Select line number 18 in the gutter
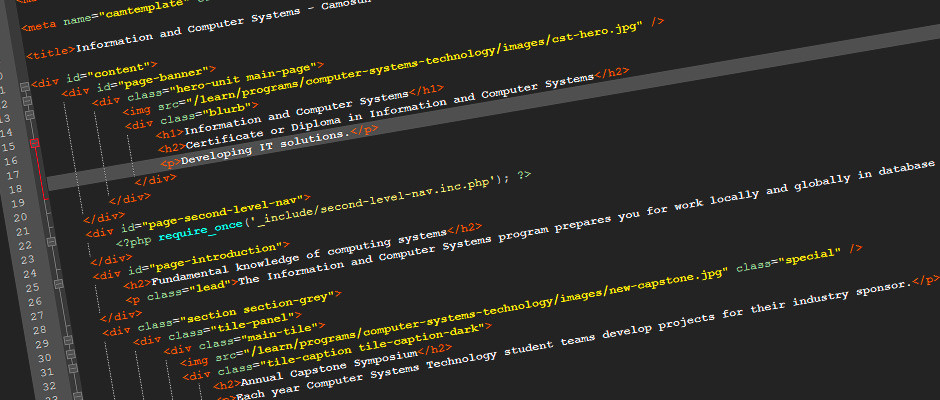The width and height of the screenshot is (940, 400). tap(15, 190)
